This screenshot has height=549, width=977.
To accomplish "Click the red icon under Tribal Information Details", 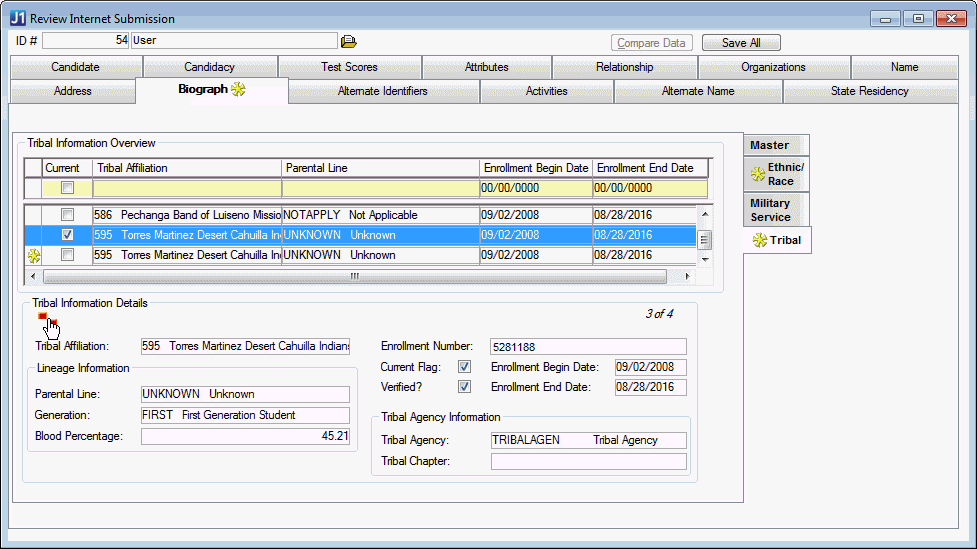I will [x=43, y=317].
